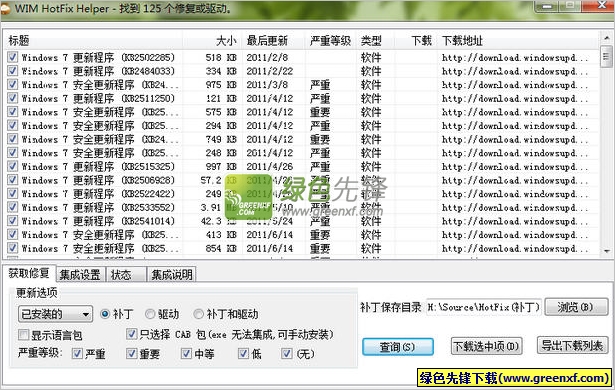Image resolution: width=615 pixels, height=390 pixels.
Task: Click the 下载 column header
Action: click(417, 40)
